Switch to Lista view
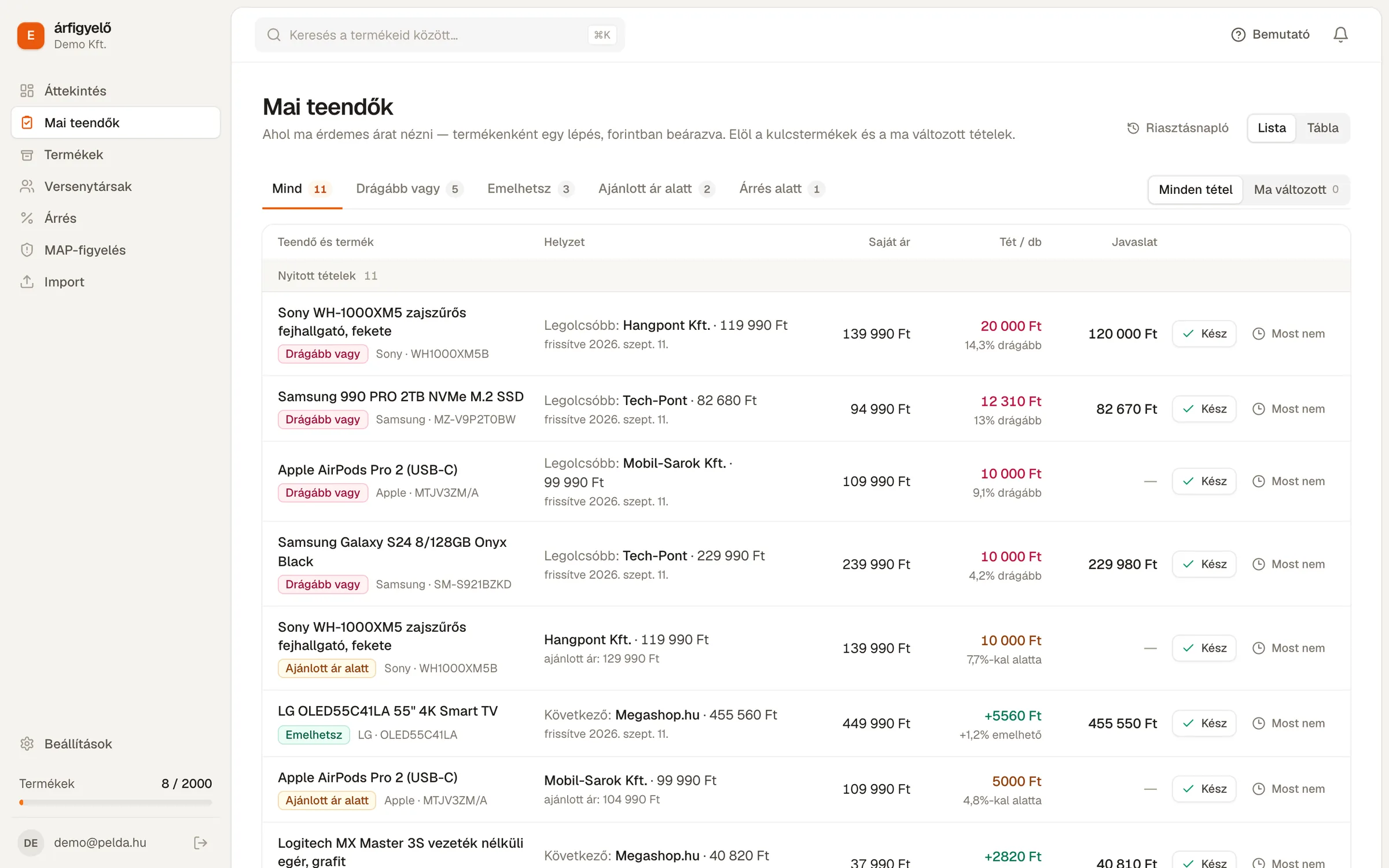 pos(1272,128)
